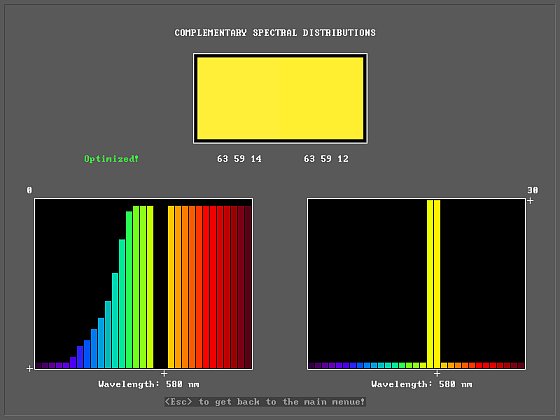This screenshot has height=420, width=560.
Task: Click the black gap in the left spectrum
Action: 160,287
